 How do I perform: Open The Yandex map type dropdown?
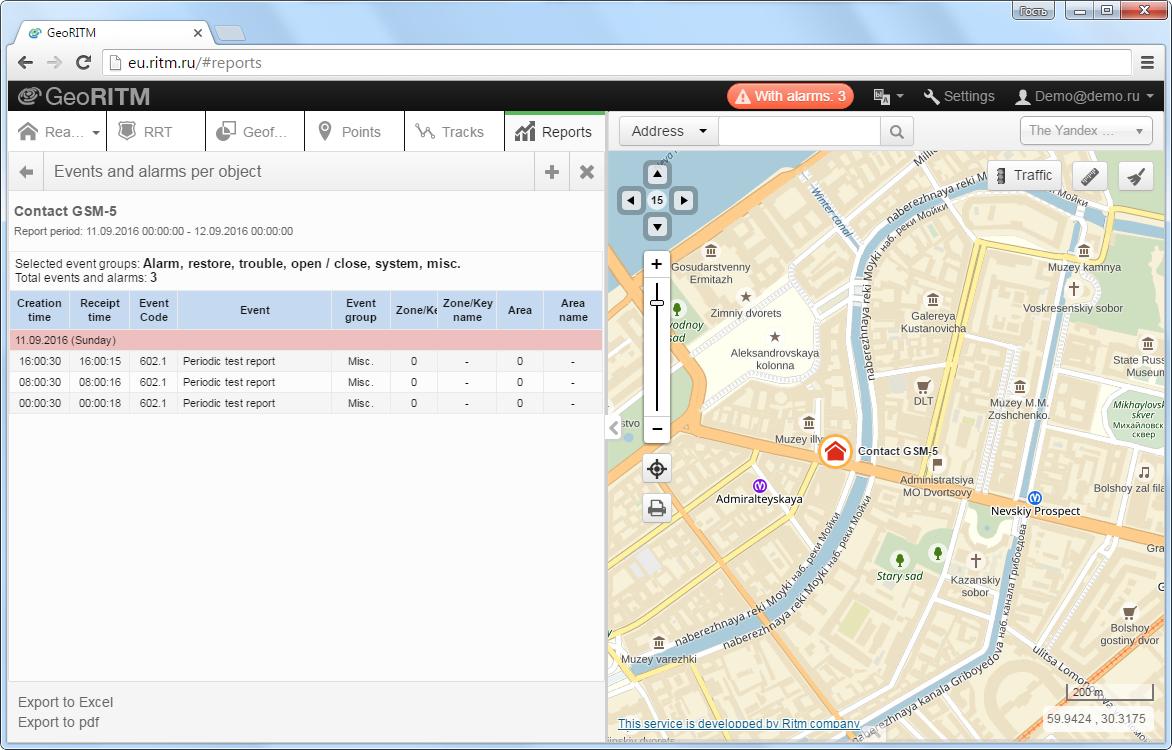tap(1085, 131)
